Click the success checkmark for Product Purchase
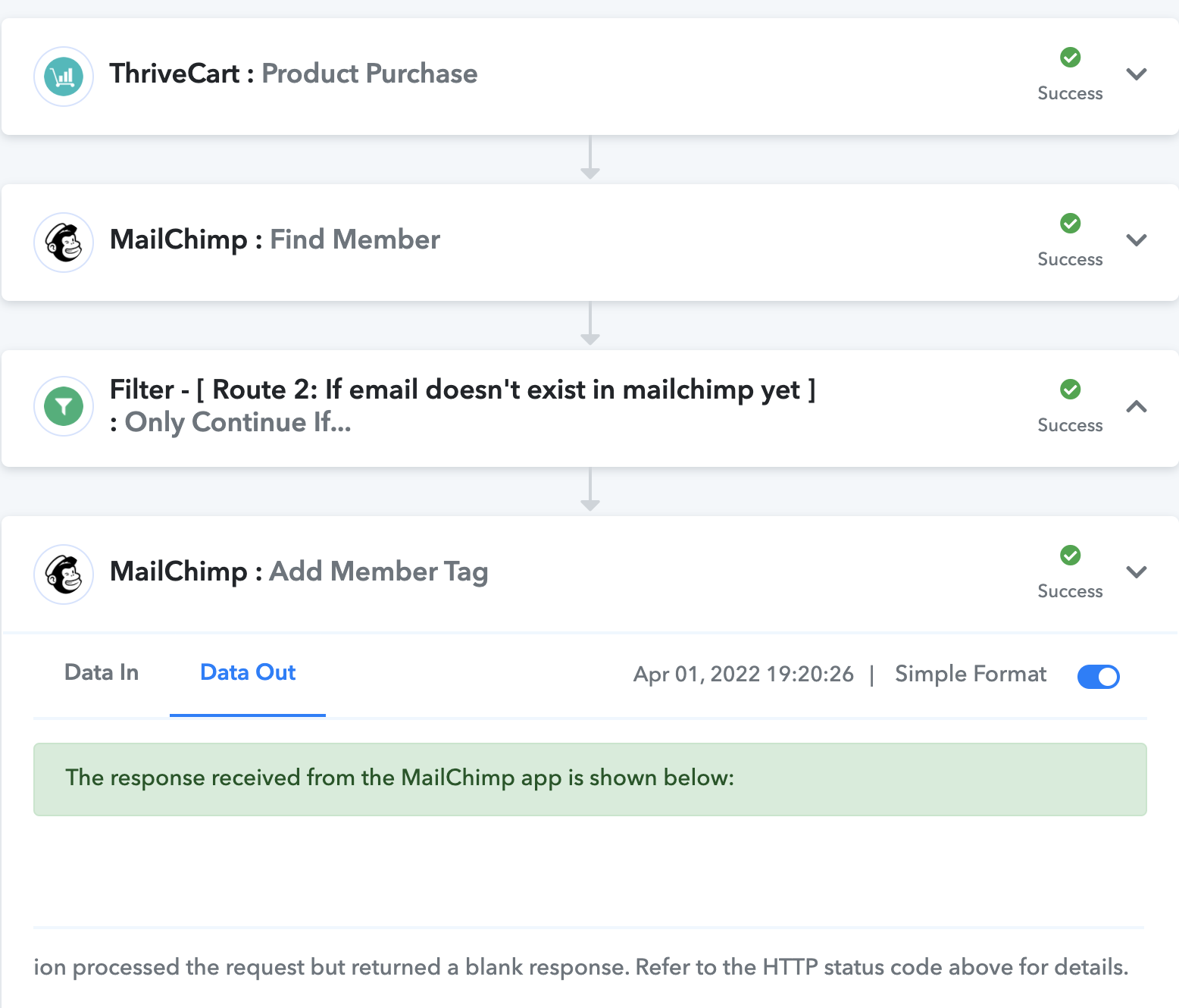Image resolution: width=1179 pixels, height=1008 pixels. click(1070, 58)
